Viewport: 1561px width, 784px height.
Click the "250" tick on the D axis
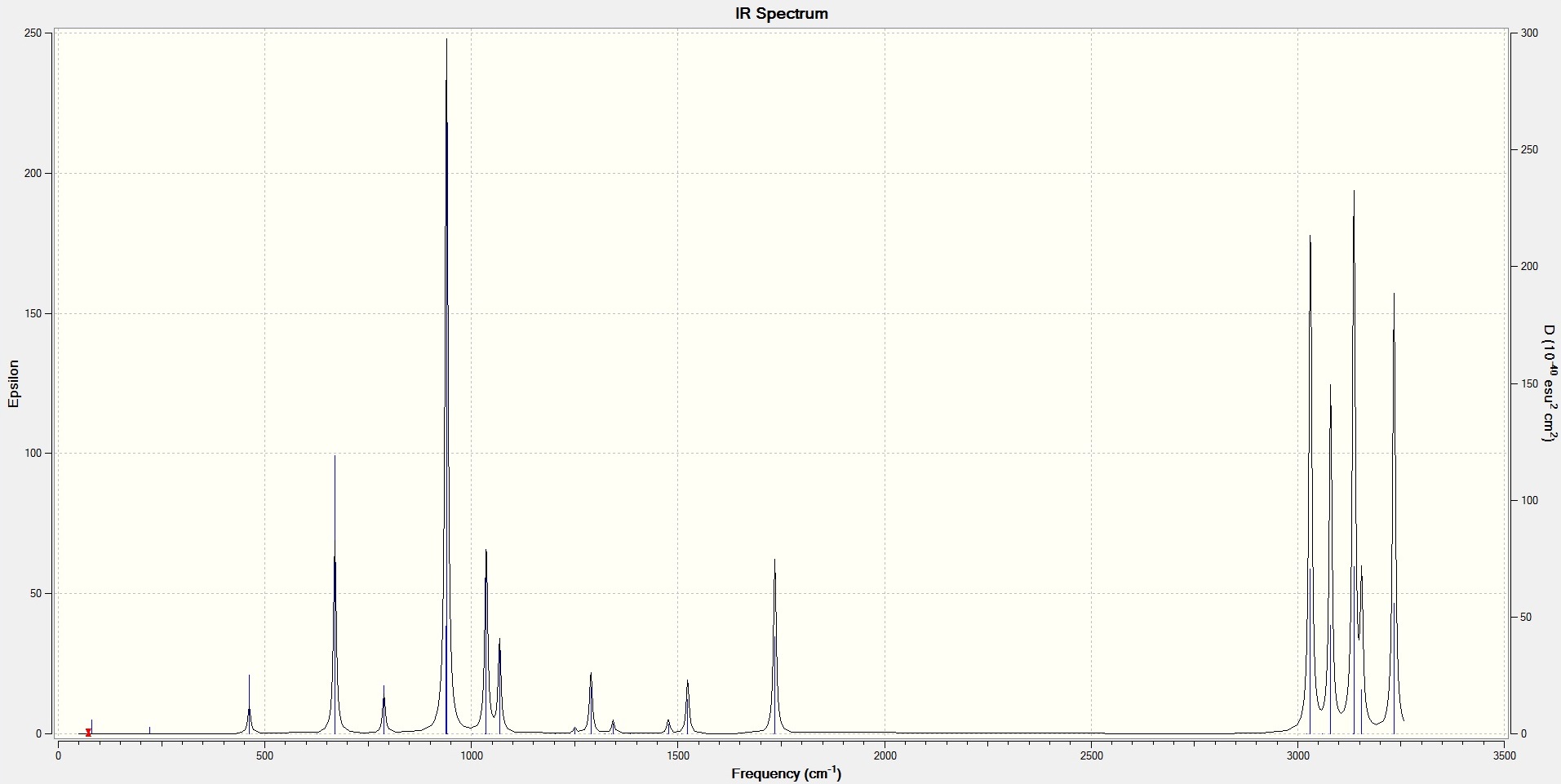click(1529, 150)
